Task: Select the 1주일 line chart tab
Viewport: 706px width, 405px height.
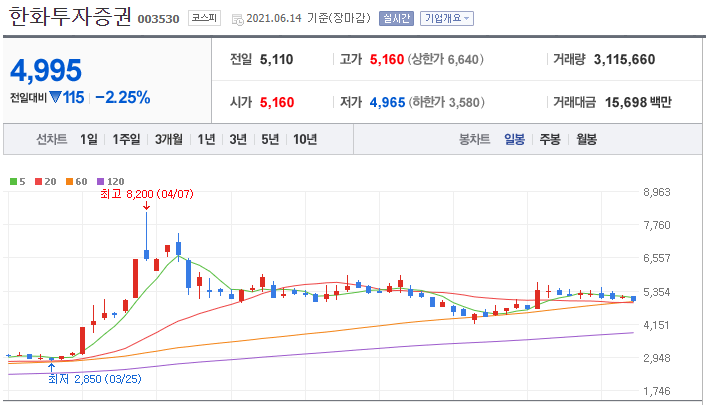Action: (126, 140)
